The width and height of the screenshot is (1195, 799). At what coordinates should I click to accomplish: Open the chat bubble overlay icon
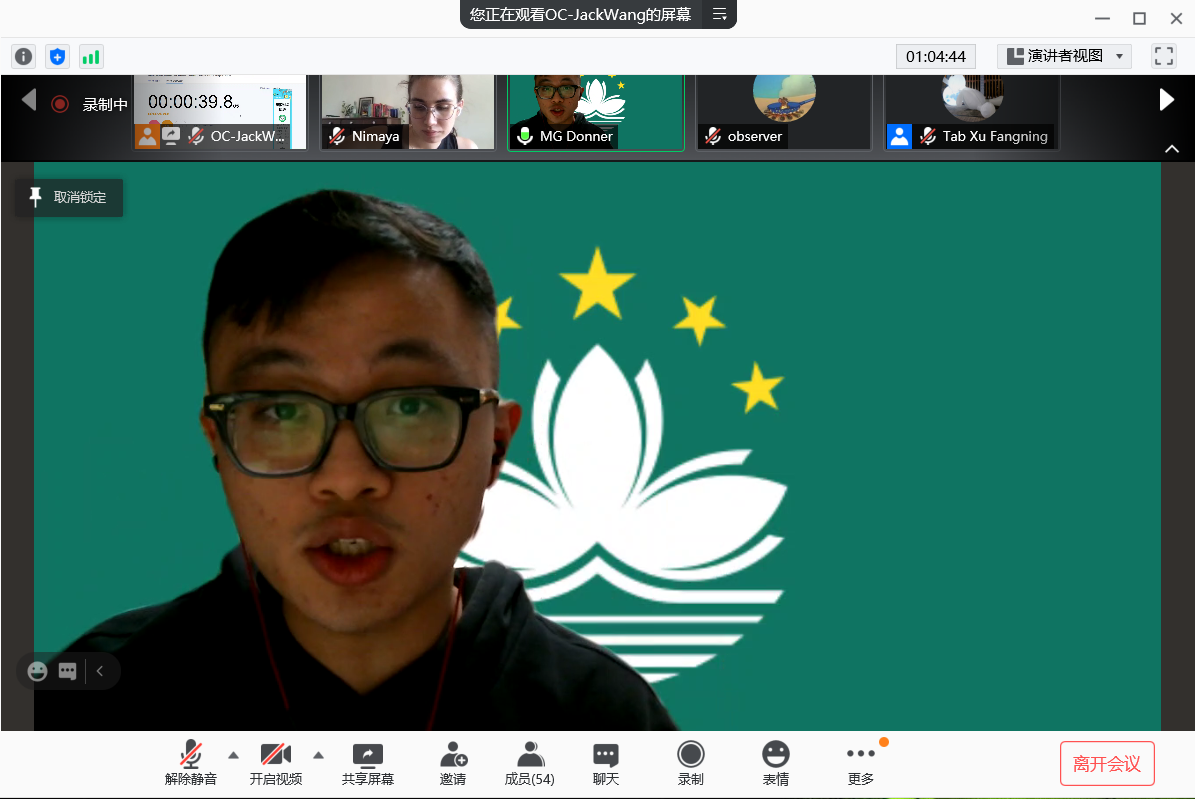[x=68, y=671]
